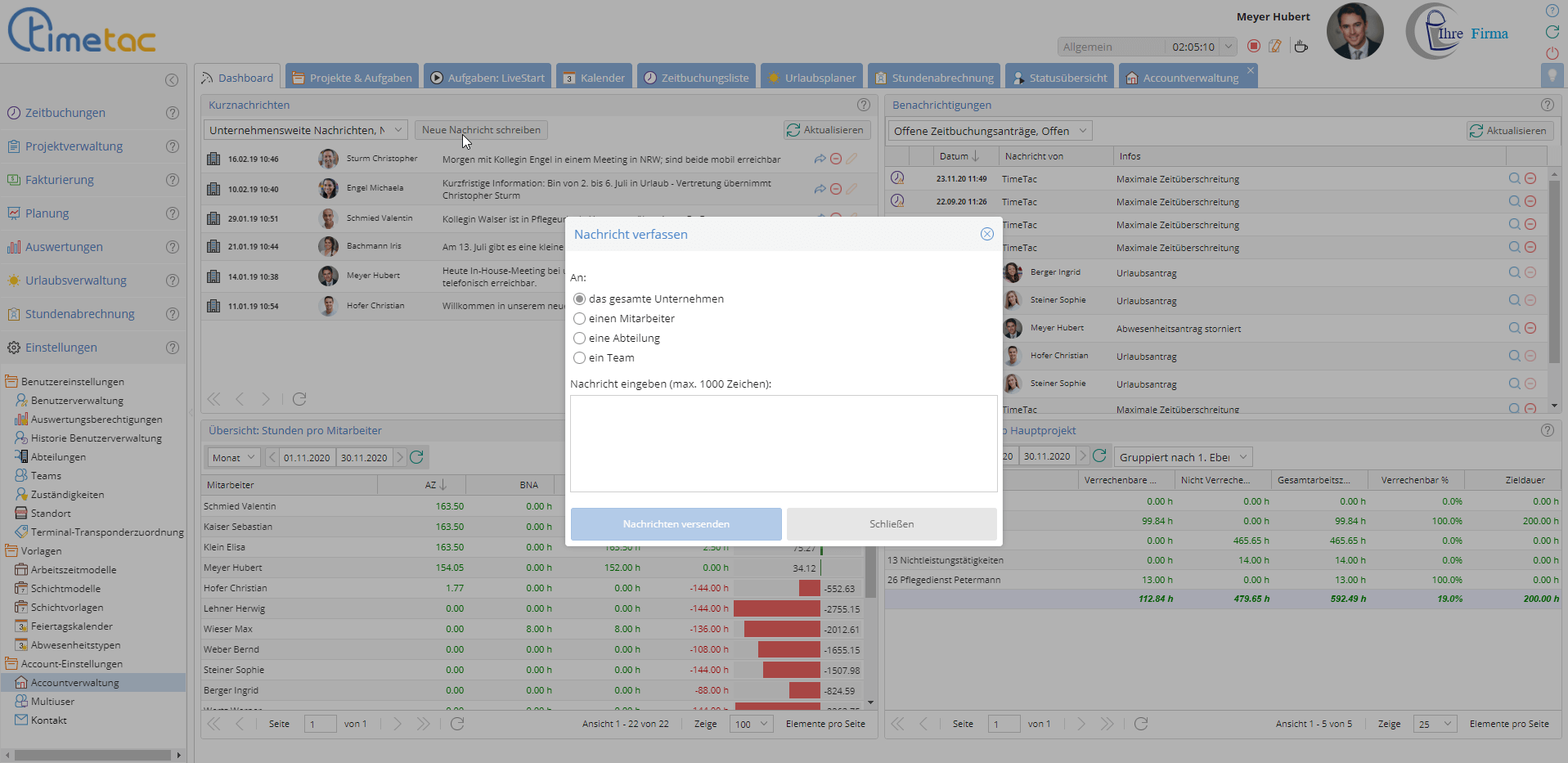1568x763 pixels.
Task: Click magnifier icon on first notification row
Action: [x=1514, y=178]
